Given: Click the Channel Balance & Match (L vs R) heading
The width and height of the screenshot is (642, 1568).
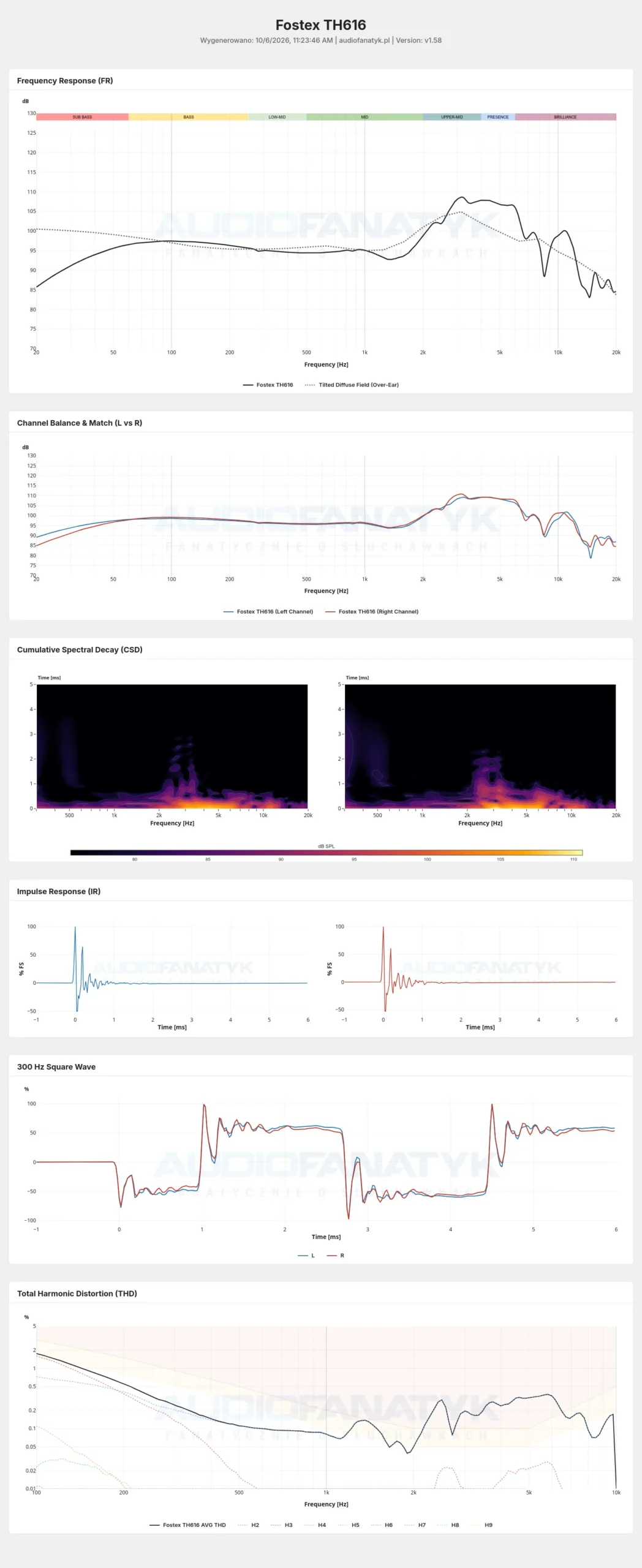Looking at the screenshot, I should coord(80,423).
